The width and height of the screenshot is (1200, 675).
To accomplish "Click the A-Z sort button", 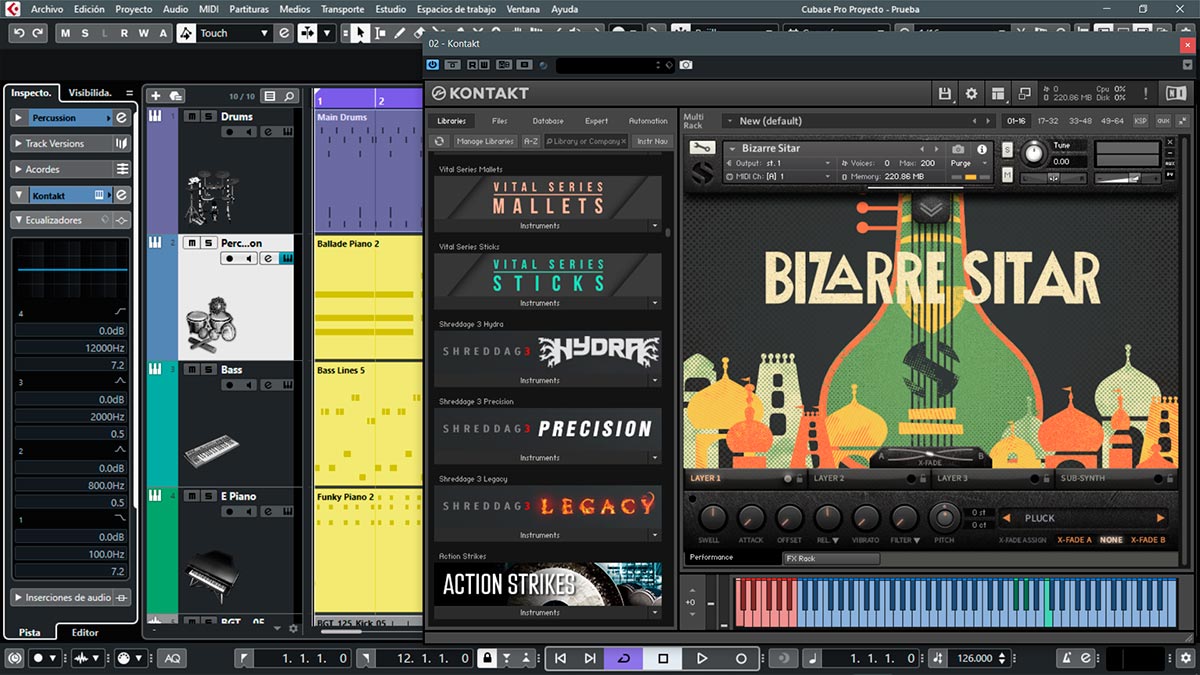I will [x=531, y=142].
